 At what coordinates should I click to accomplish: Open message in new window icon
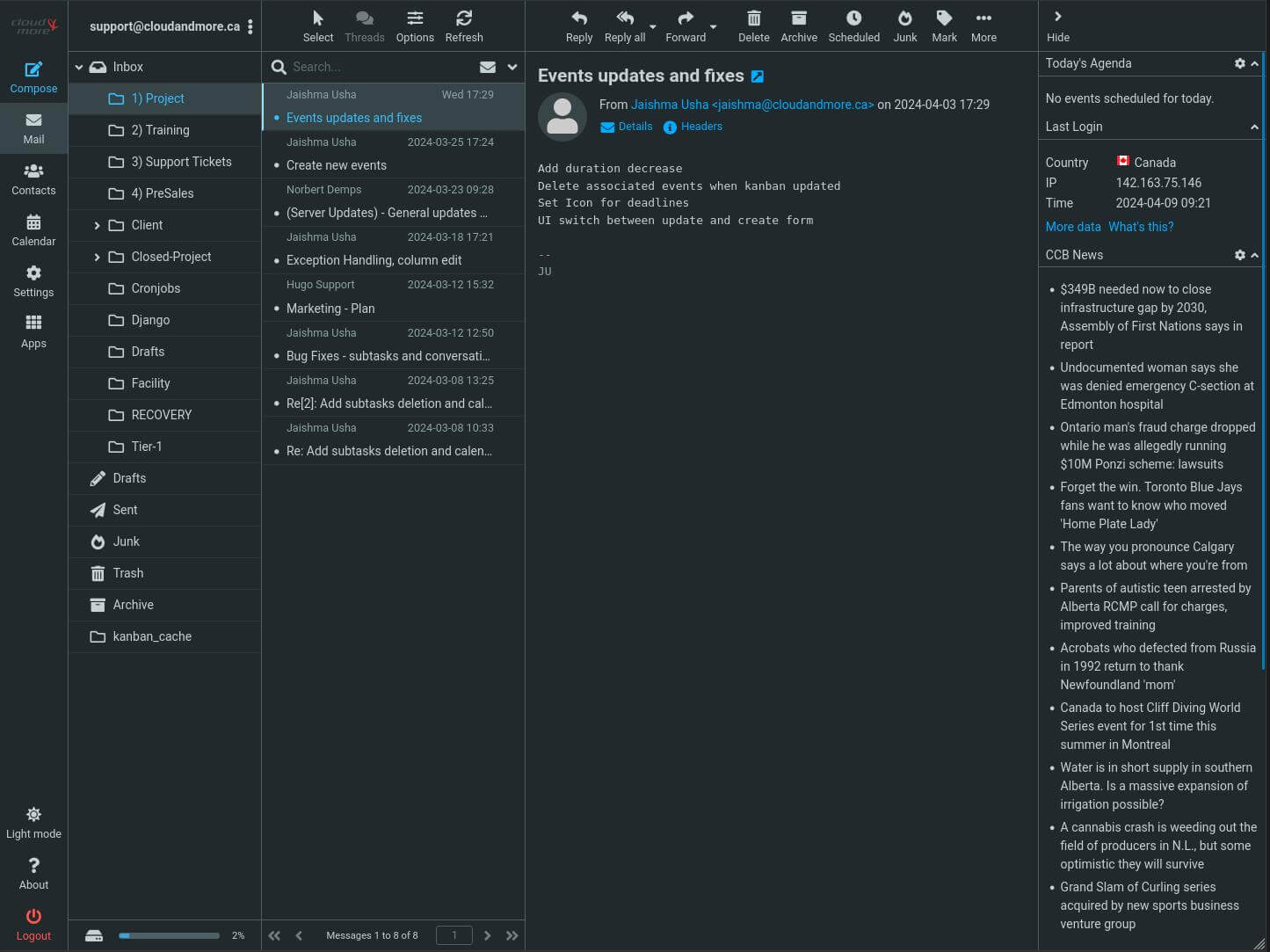758,77
